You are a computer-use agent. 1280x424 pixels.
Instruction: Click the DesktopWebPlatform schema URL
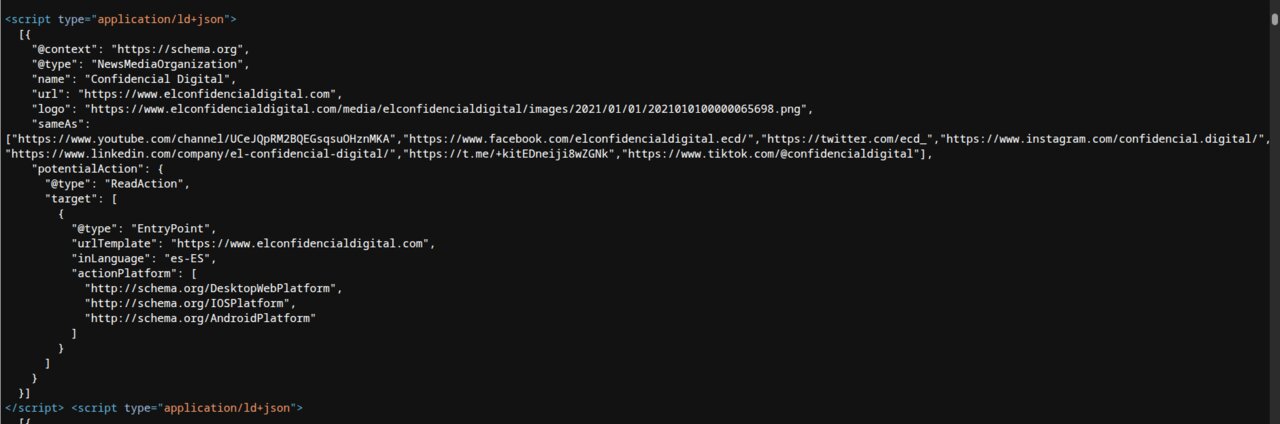coord(212,289)
